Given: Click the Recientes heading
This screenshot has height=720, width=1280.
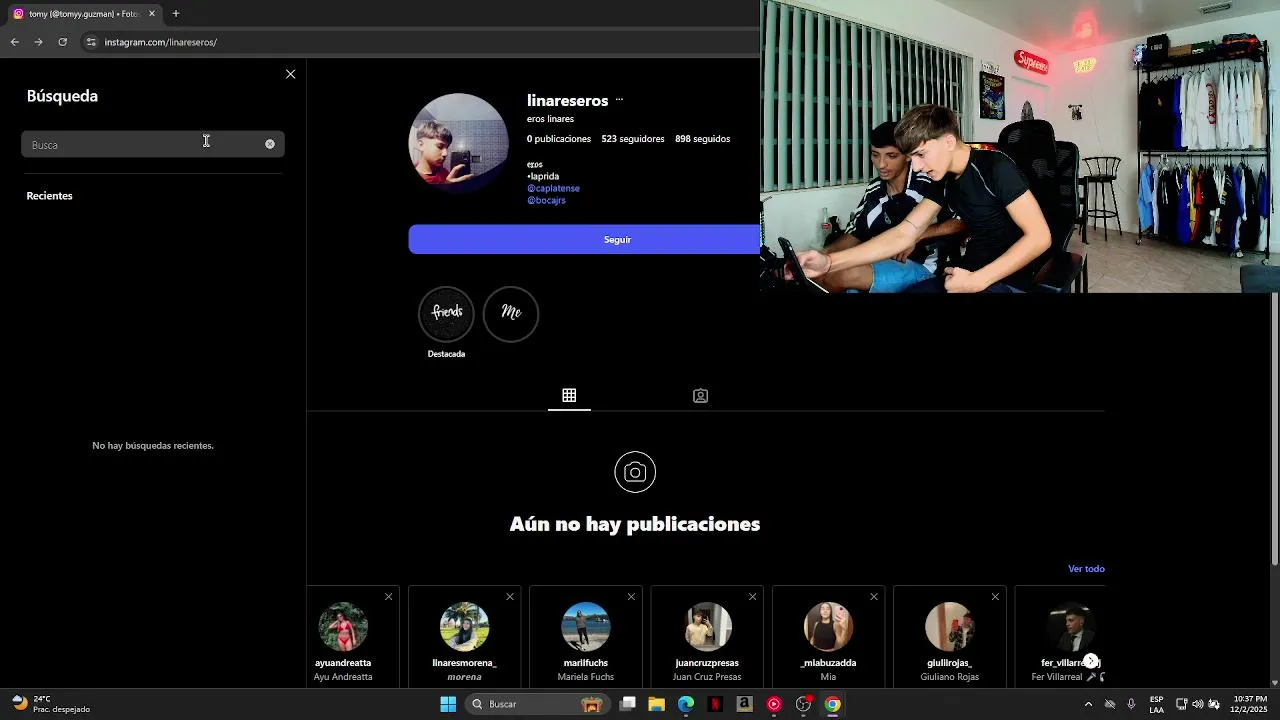Looking at the screenshot, I should click(49, 196).
